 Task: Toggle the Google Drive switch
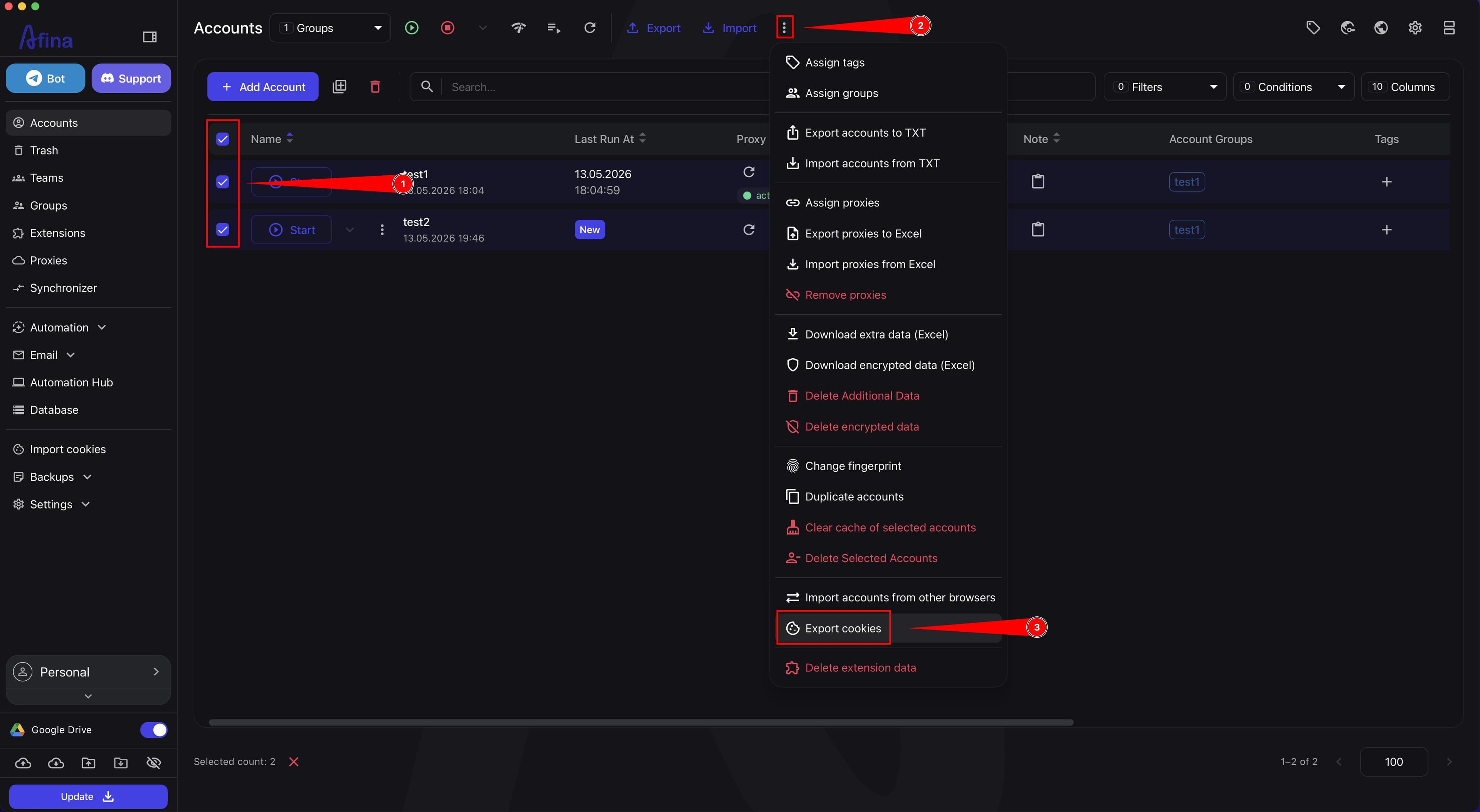[x=153, y=730]
